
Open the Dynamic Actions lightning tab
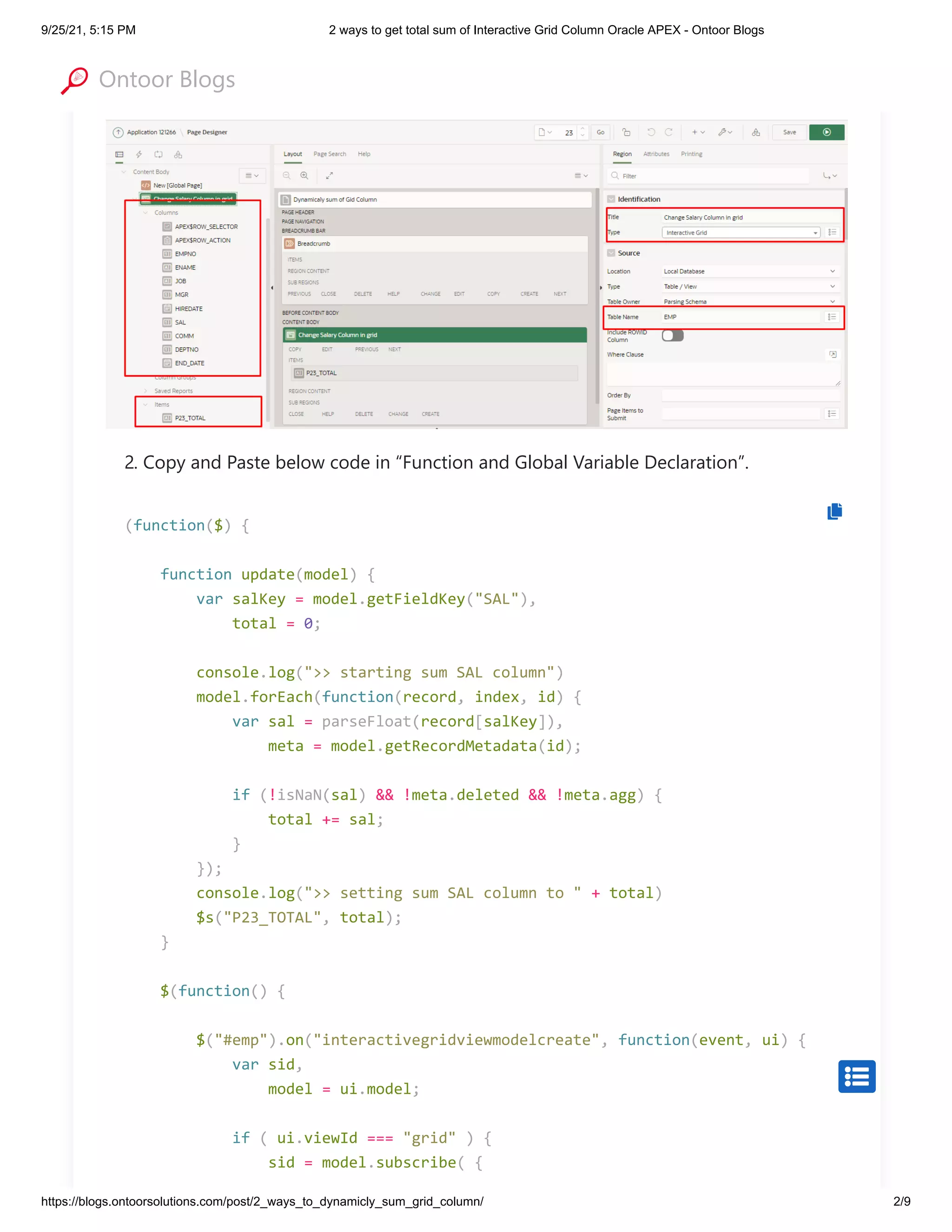[139, 154]
